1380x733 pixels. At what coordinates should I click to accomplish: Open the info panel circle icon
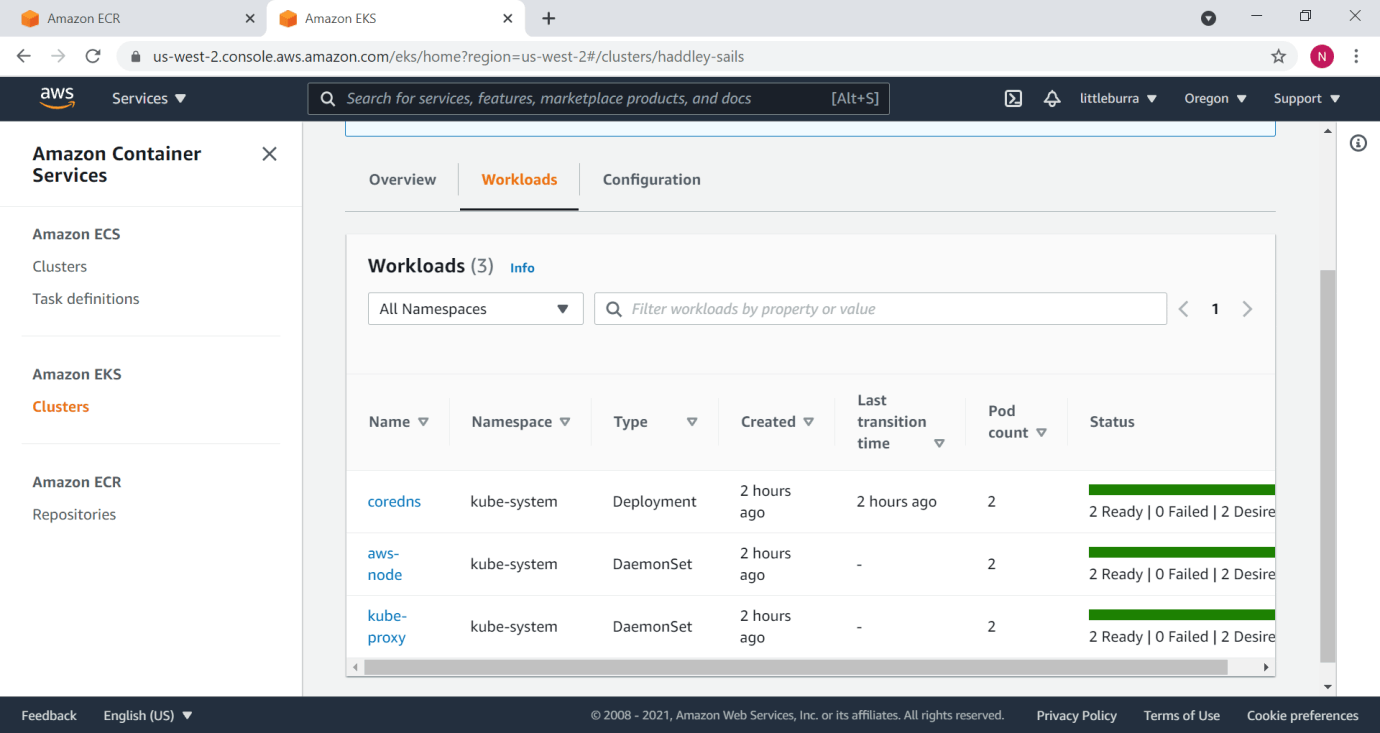(x=1358, y=143)
